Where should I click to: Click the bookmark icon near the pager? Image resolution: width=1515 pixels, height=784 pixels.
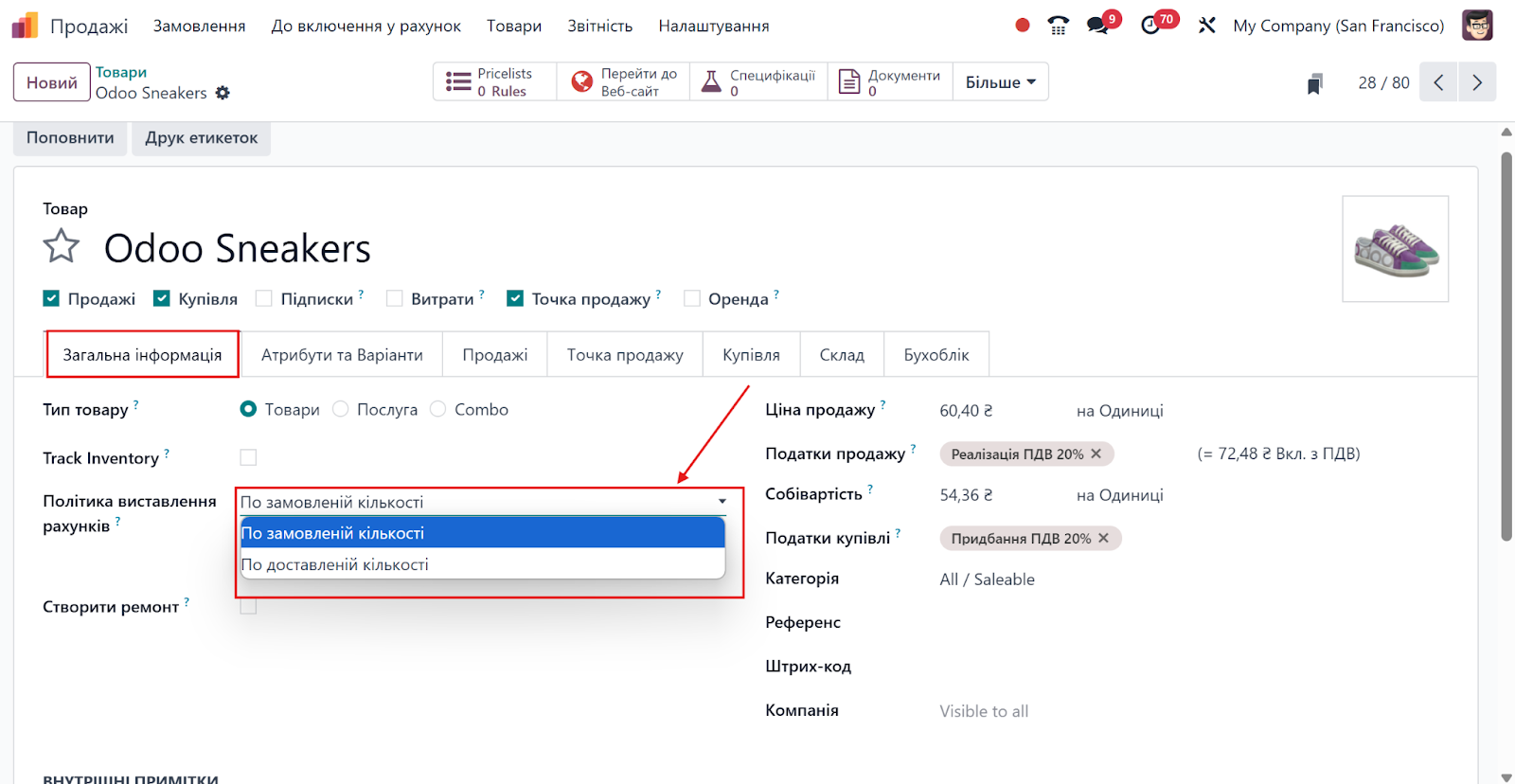pyautogui.click(x=1314, y=84)
